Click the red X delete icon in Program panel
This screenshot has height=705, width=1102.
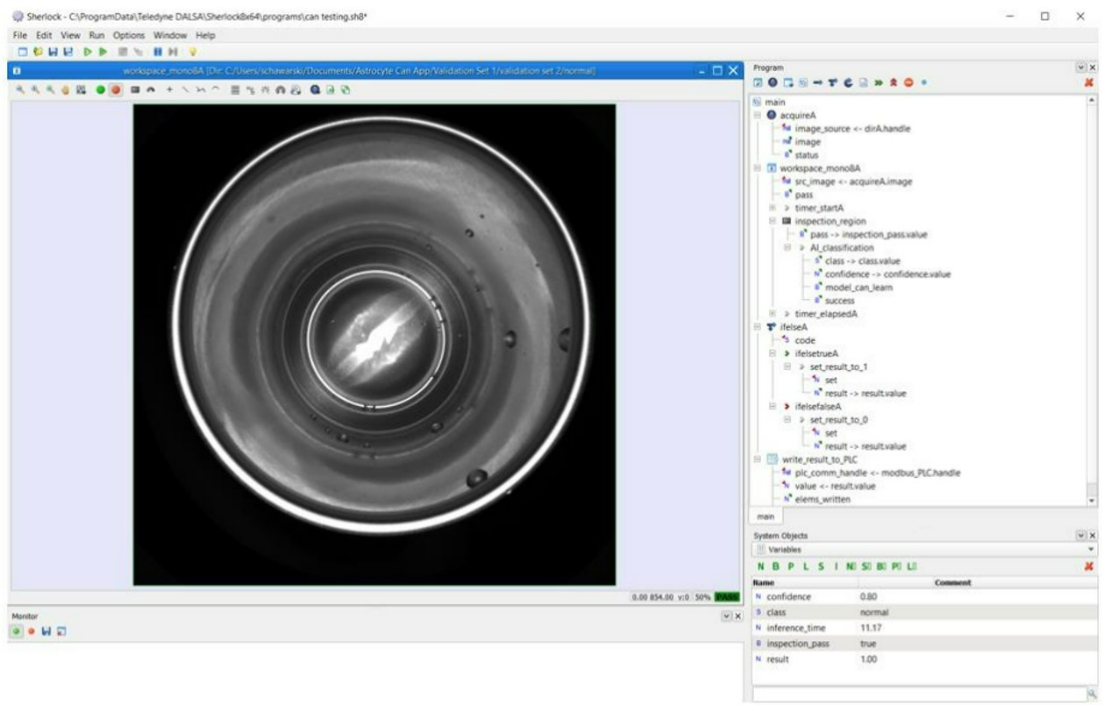(1089, 83)
